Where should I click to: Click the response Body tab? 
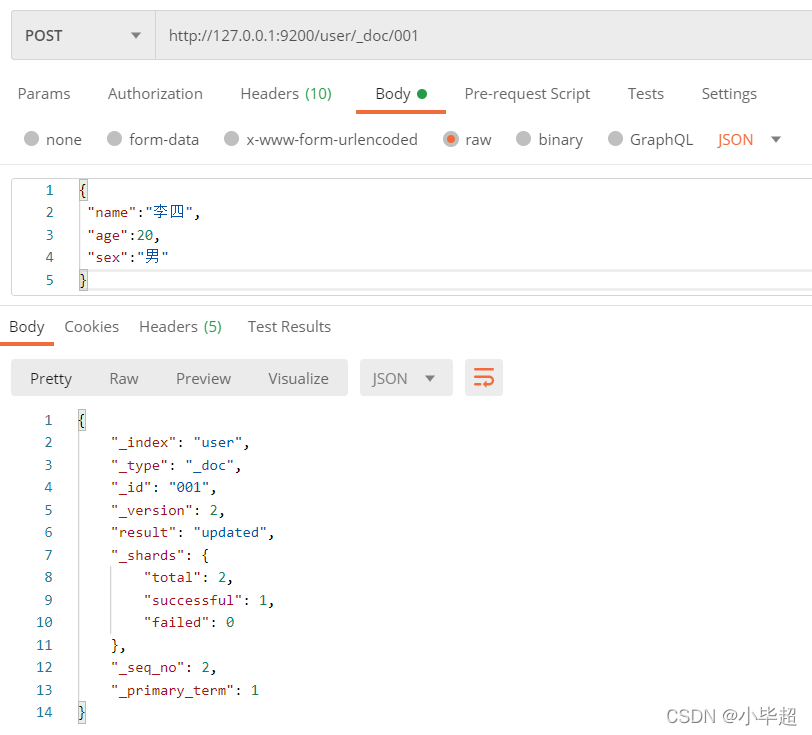(27, 327)
